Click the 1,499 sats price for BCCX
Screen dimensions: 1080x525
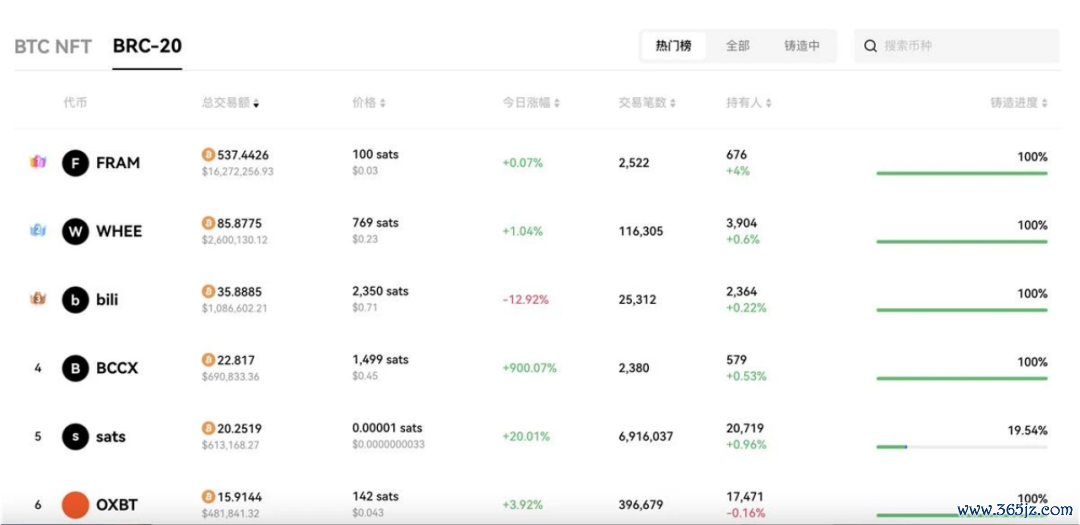[x=380, y=359]
